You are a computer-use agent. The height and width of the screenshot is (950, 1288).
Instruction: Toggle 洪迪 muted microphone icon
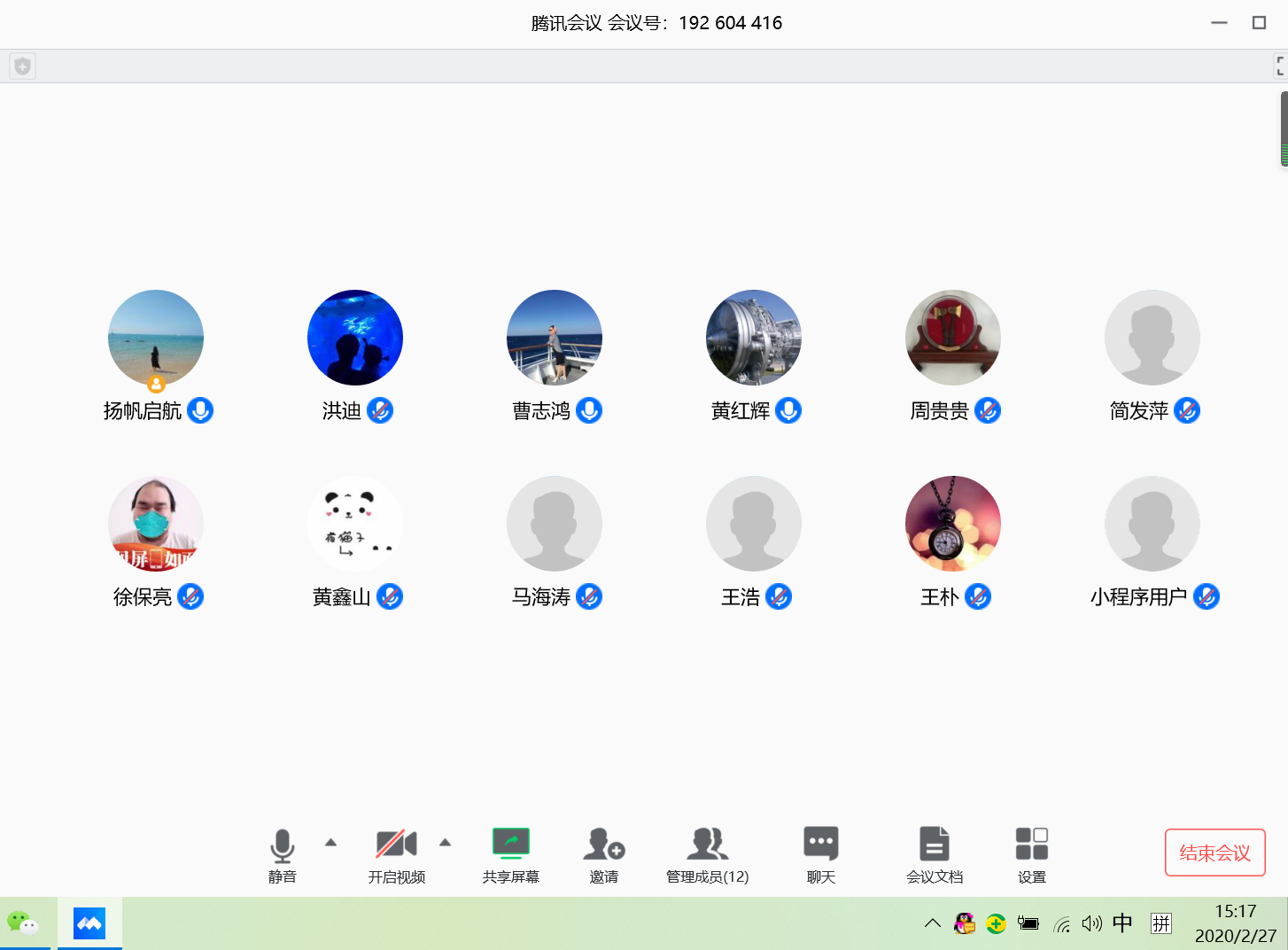[380, 410]
